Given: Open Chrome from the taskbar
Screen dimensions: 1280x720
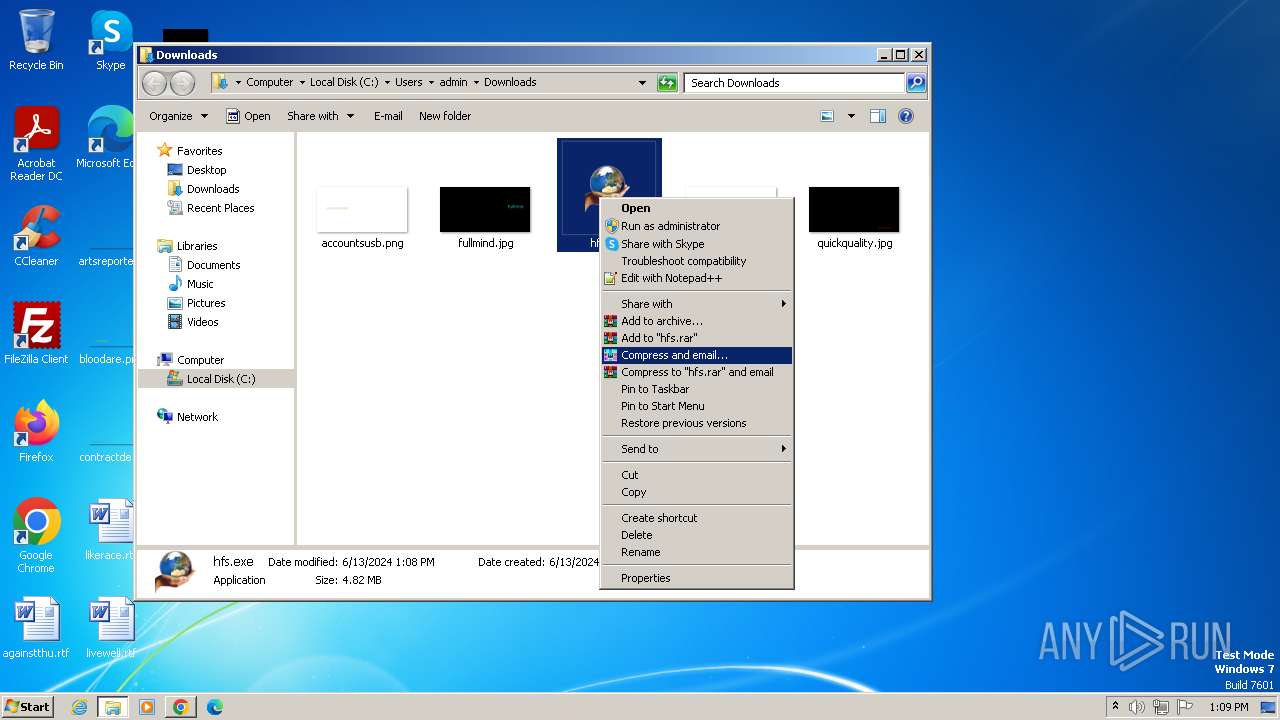Looking at the screenshot, I should (181, 707).
